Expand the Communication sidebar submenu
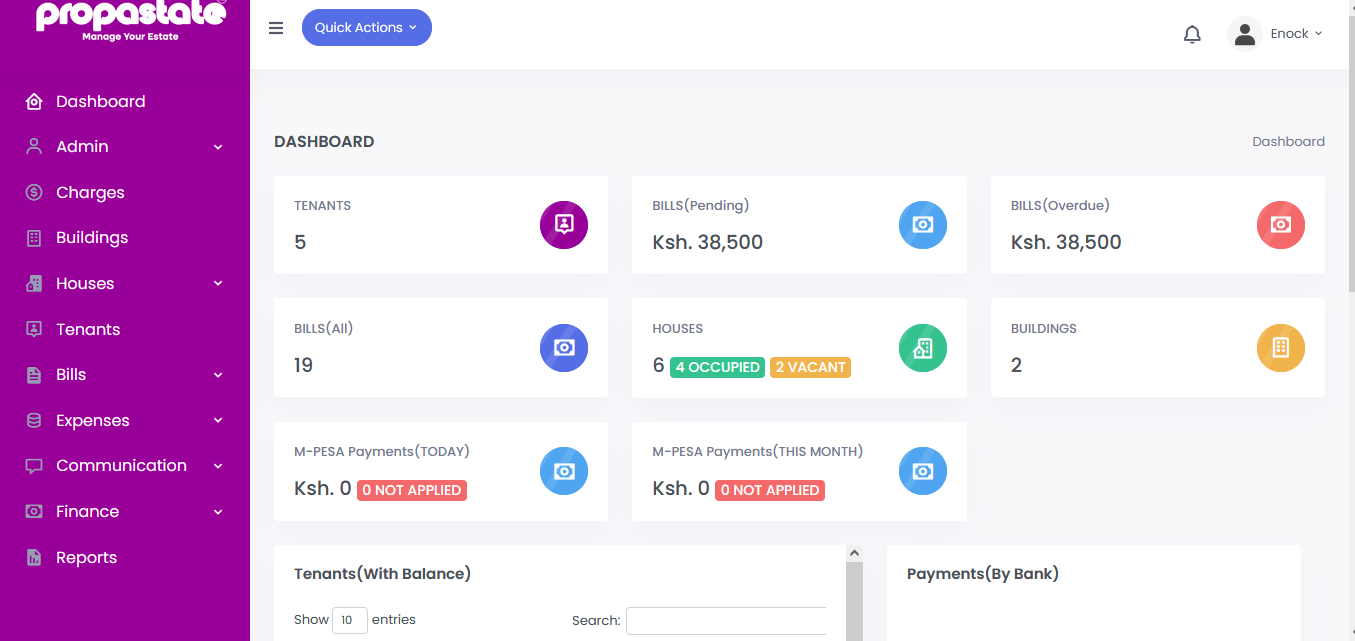This screenshot has width=1355, height=641. pos(125,466)
